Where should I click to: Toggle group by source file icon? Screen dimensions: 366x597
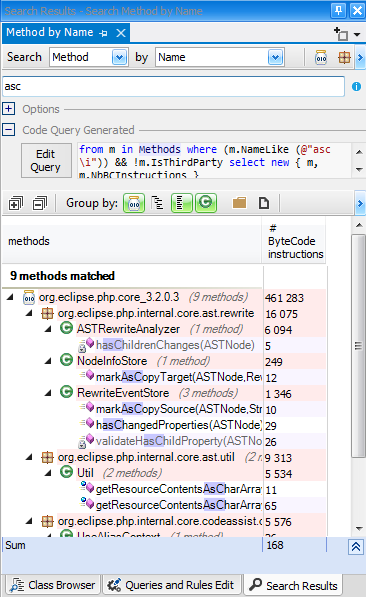(x=264, y=203)
